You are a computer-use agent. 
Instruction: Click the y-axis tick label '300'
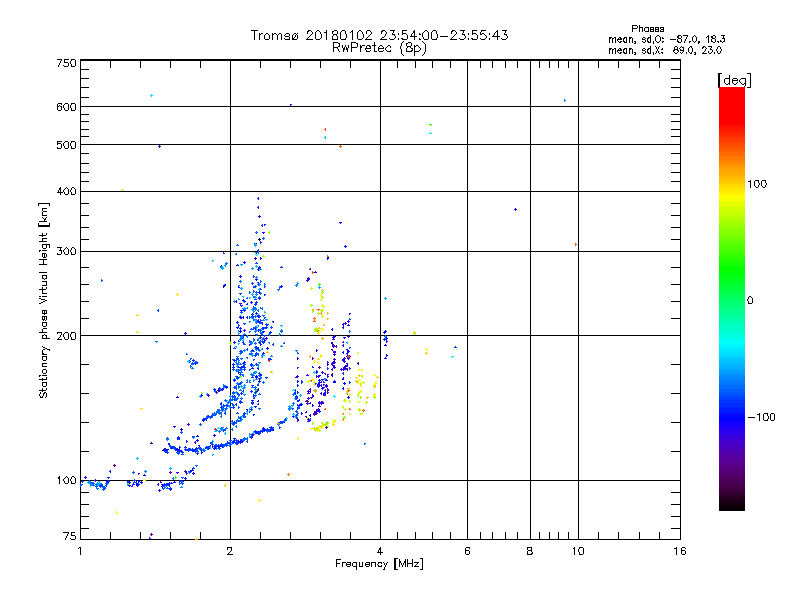click(66, 251)
